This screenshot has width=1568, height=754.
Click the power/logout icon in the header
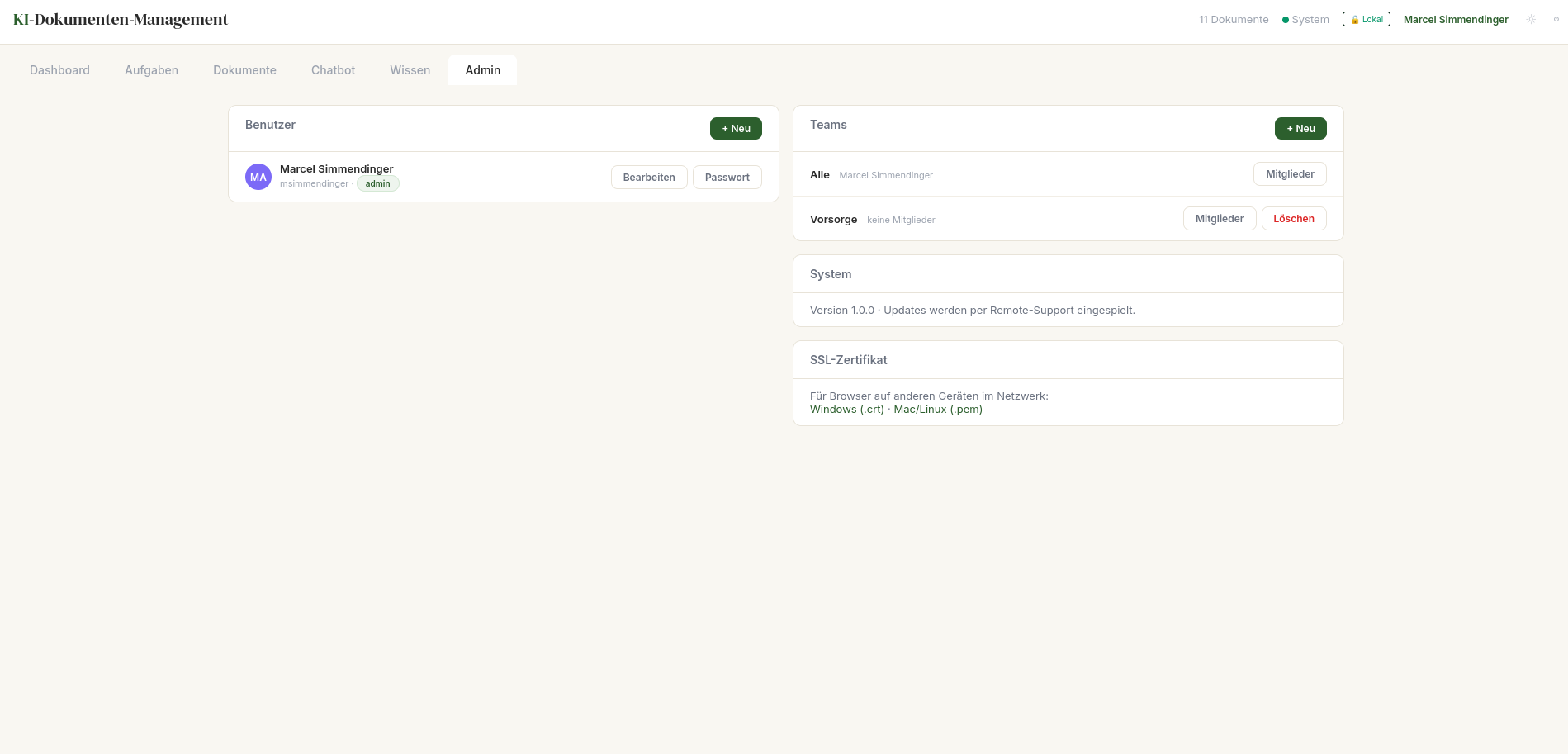pyautogui.click(x=1556, y=19)
